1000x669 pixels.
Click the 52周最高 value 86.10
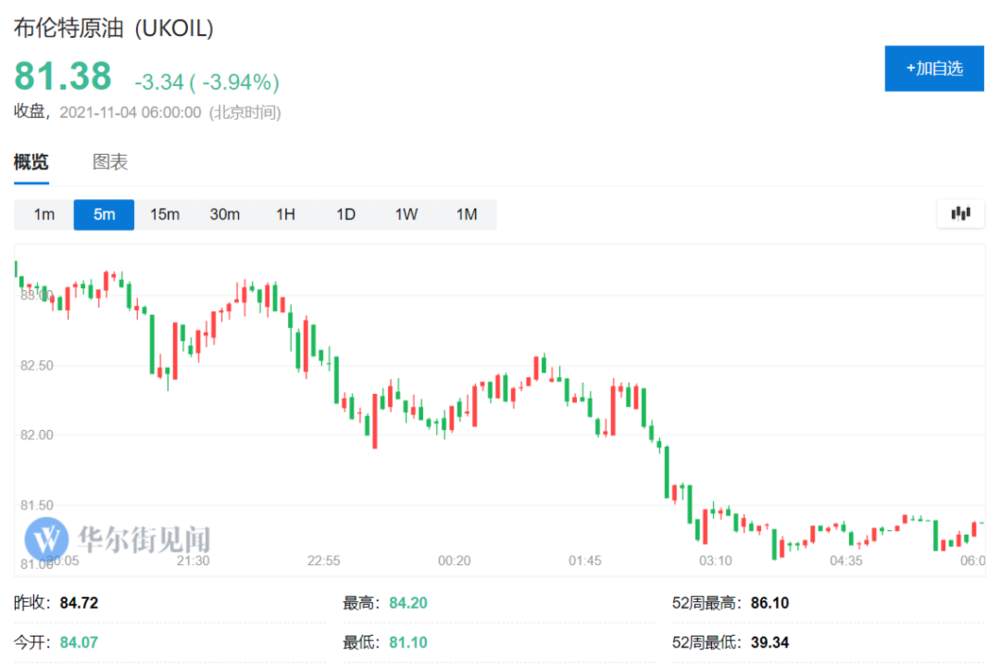point(770,603)
